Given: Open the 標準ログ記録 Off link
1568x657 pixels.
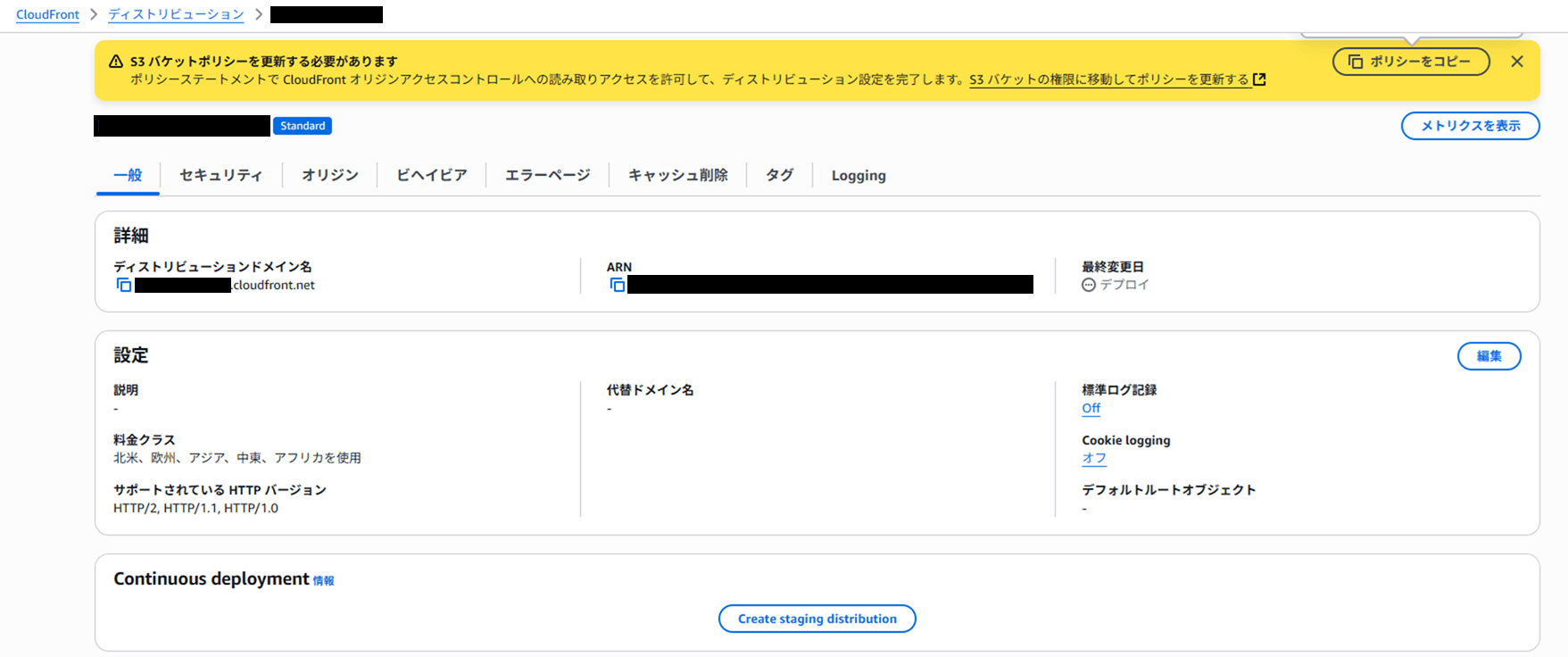Looking at the screenshot, I should point(1091,408).
